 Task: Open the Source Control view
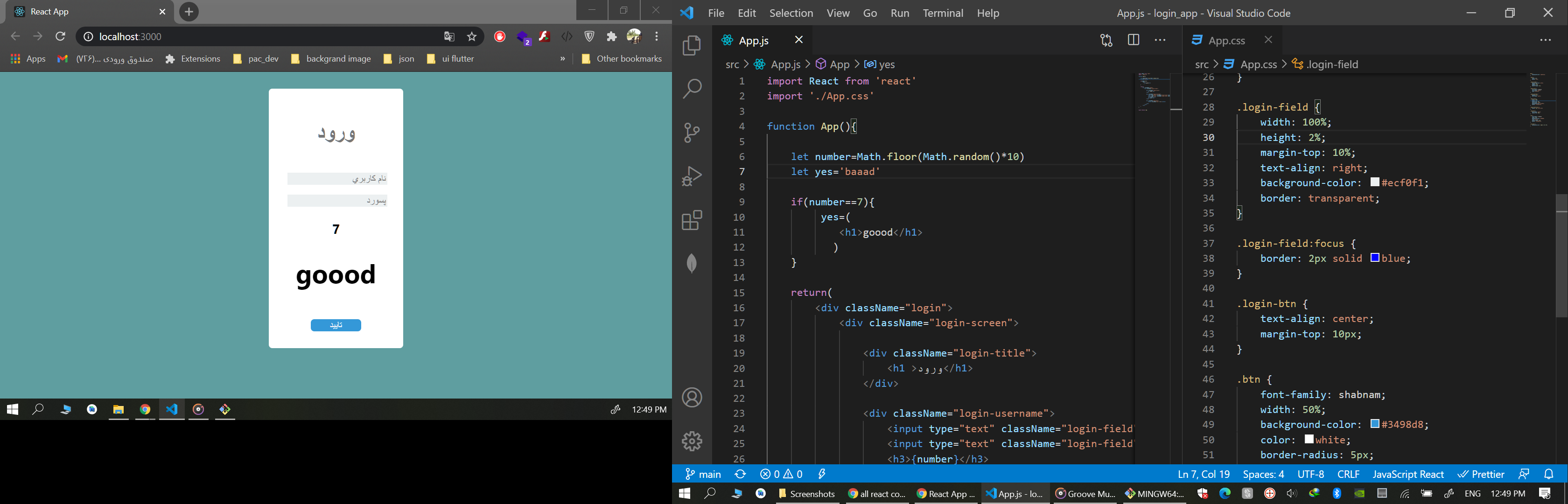(x=692, y=133)
